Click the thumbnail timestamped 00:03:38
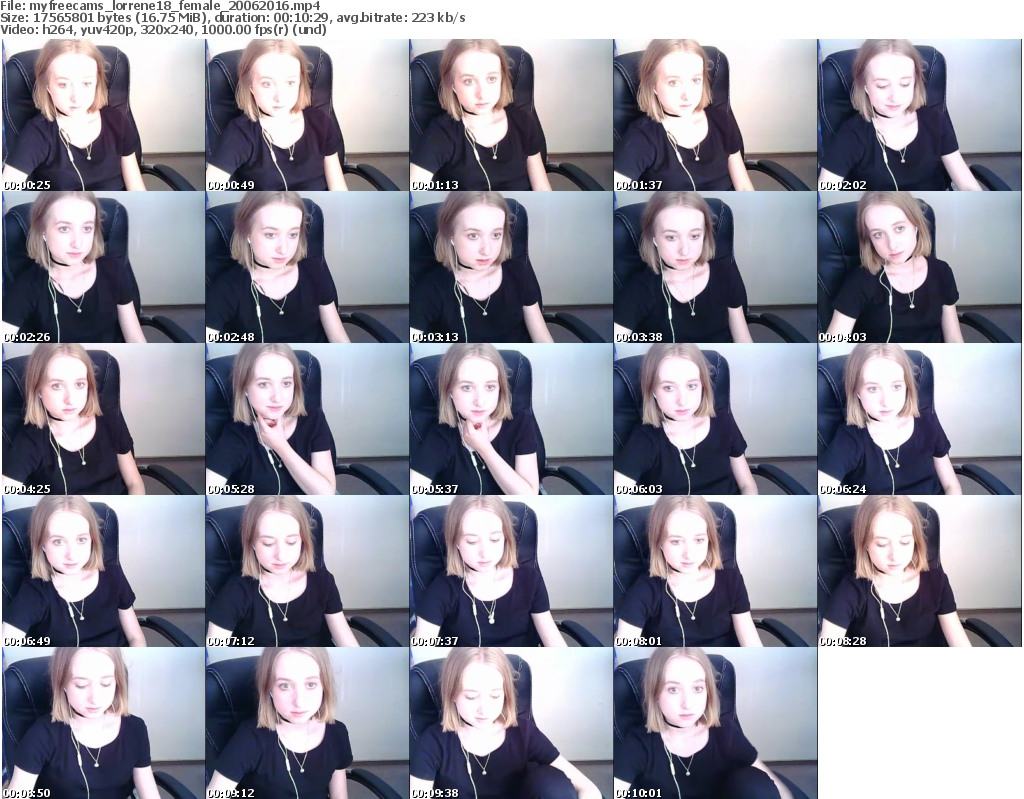The height and width of the screenshot is (799, 1024). coord(714,267)
